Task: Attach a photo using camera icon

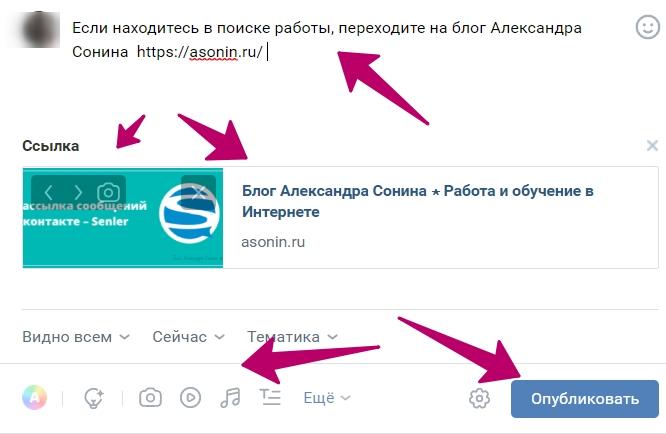Action: [150, 397]
